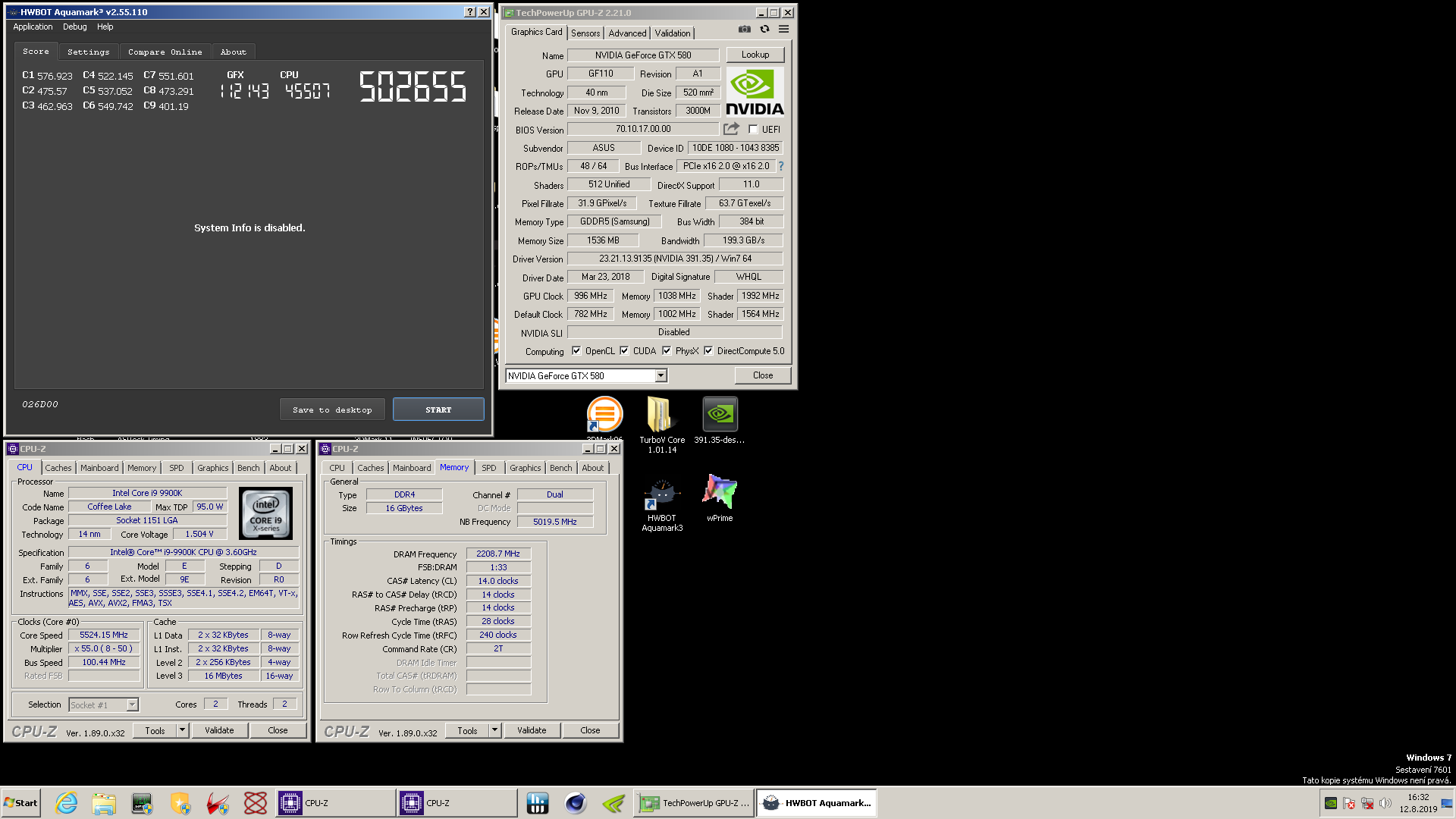The image size is (1456, 819).
Task: Click Tools button in left CPU-Z
Action: pos(155,730)
